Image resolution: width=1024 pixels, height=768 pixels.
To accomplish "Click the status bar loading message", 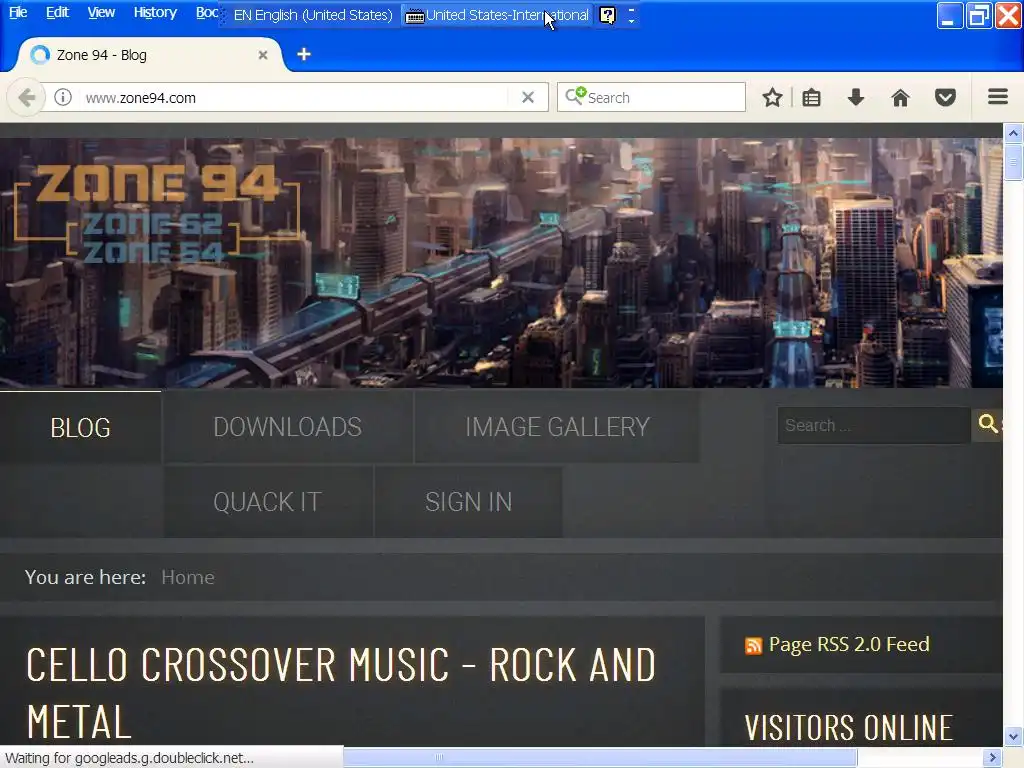I will 129,758.
